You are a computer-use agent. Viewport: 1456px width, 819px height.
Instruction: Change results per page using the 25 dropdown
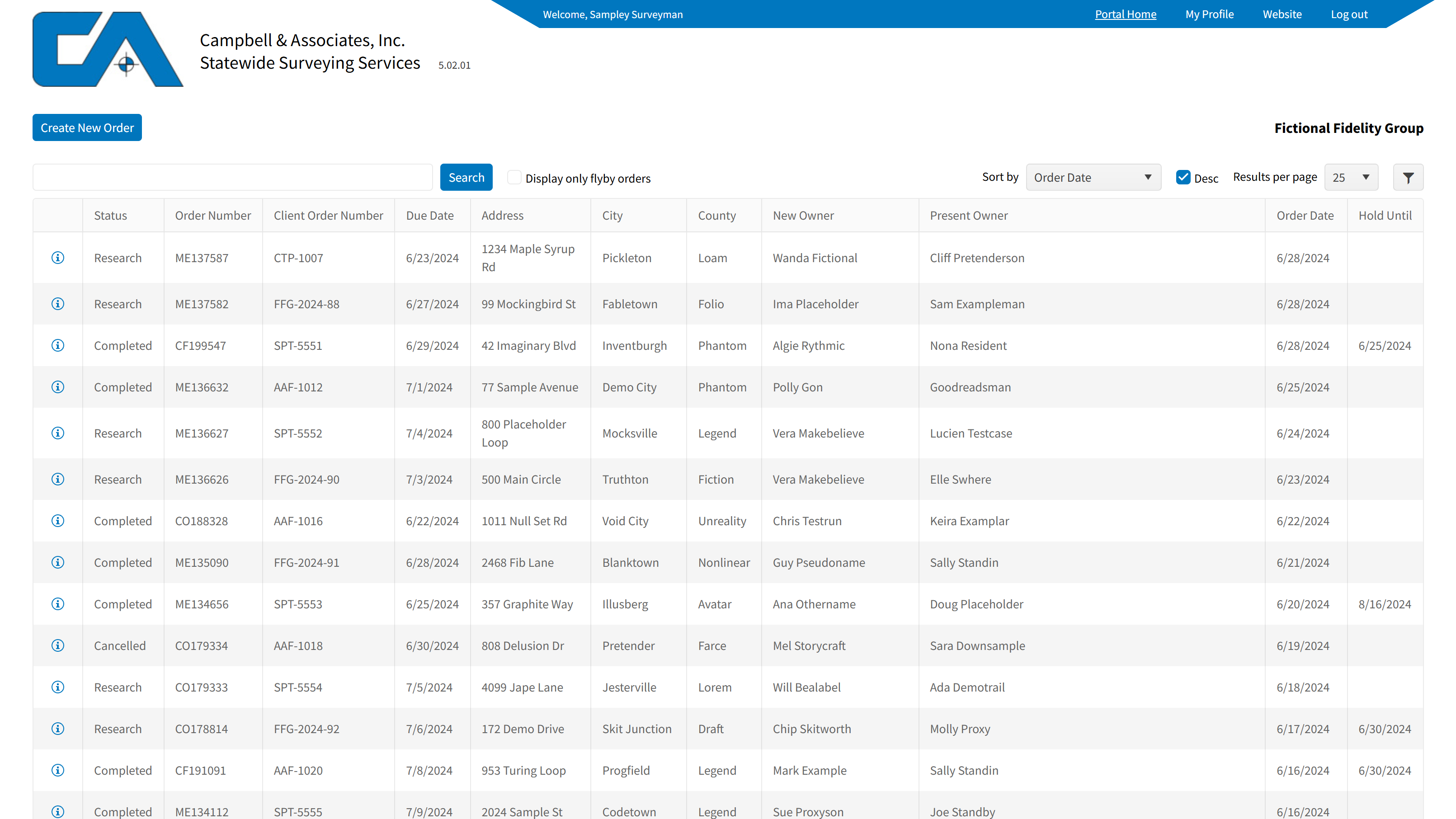(1351, 177)
